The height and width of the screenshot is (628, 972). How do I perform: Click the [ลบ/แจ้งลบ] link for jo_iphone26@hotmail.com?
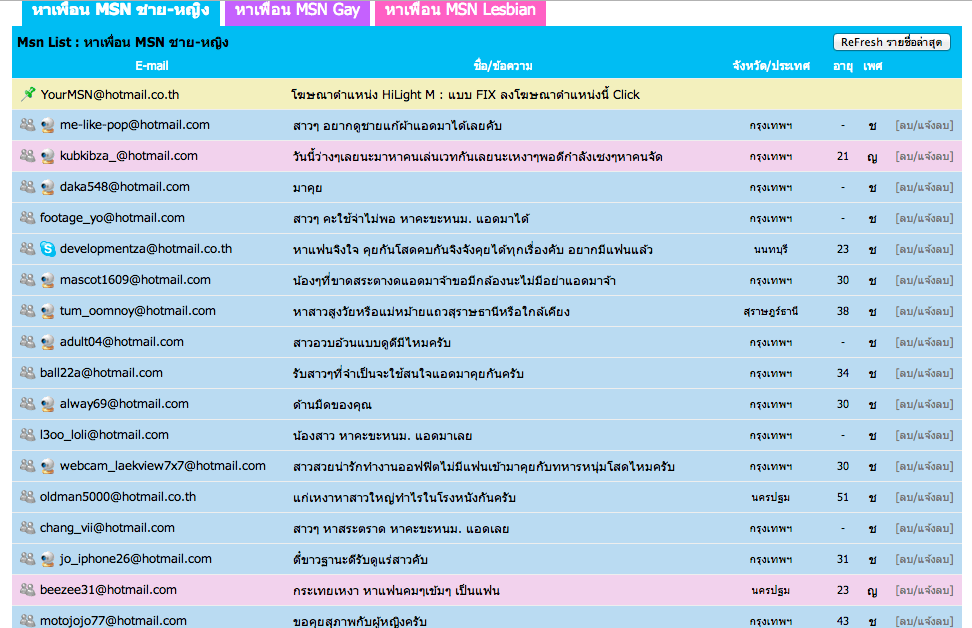924,559
